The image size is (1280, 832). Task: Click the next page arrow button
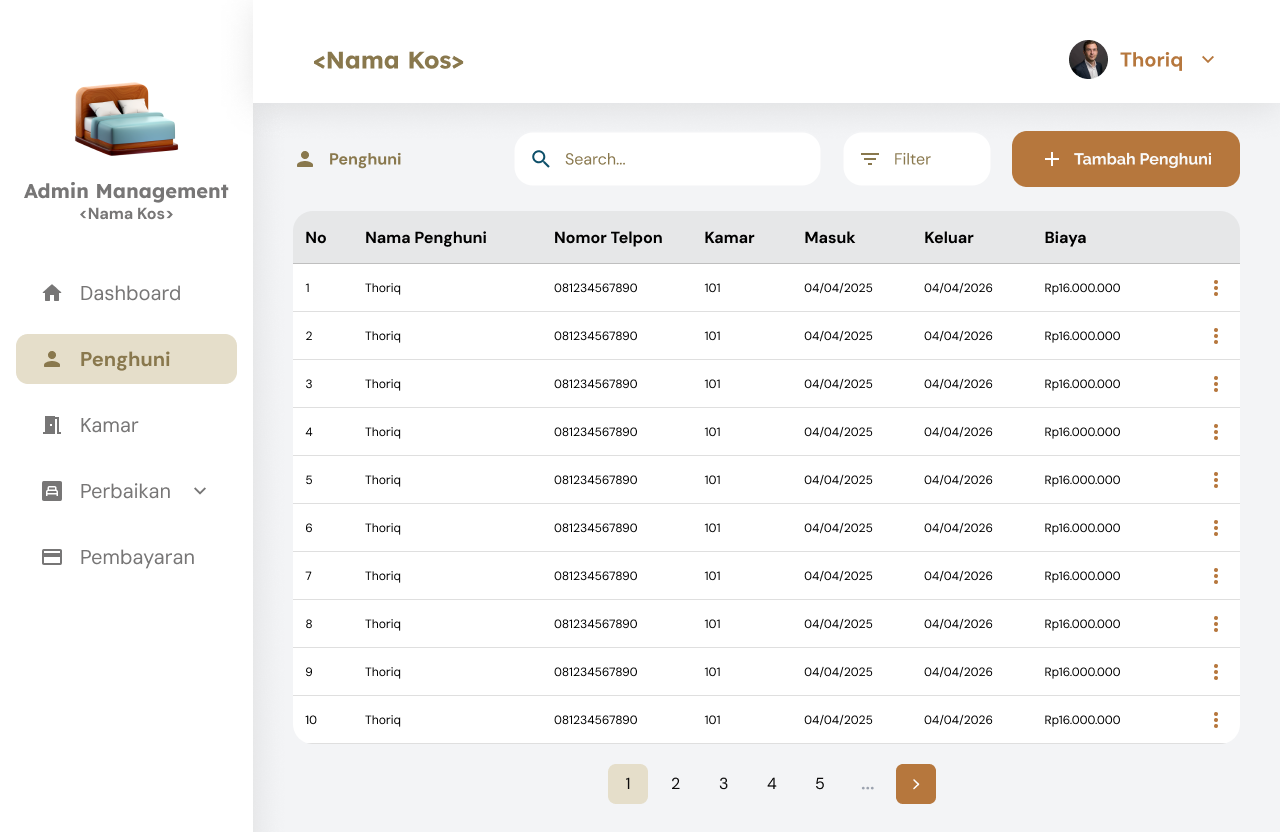tap(915, 784)
